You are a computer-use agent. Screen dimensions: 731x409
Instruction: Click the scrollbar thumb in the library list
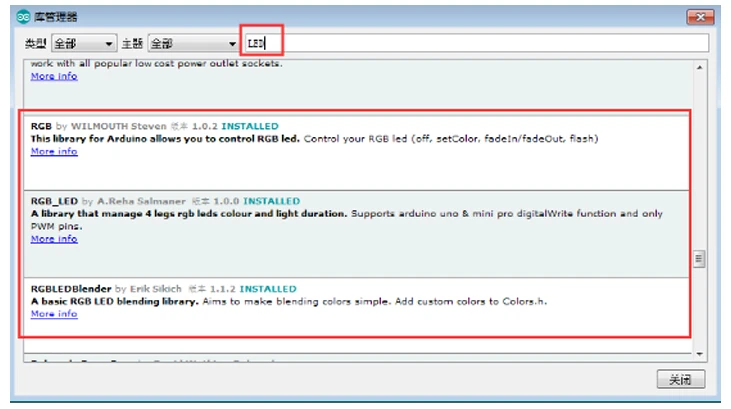pos(698,259)
